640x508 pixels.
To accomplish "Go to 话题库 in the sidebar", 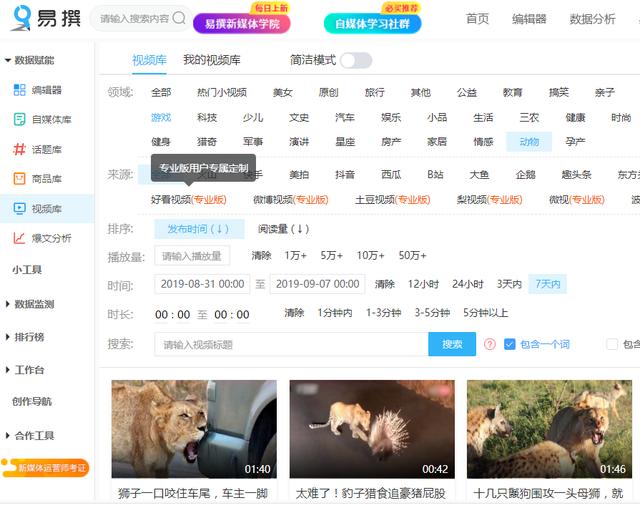I will (46, 149).
